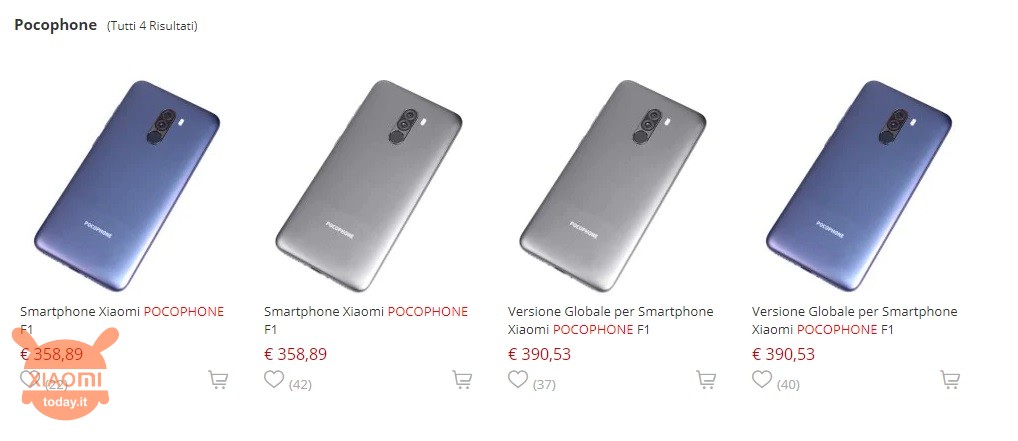Open first blue Pocophone F1 product image
This screenshot has height=441, width=1018.
click(127, 184)
